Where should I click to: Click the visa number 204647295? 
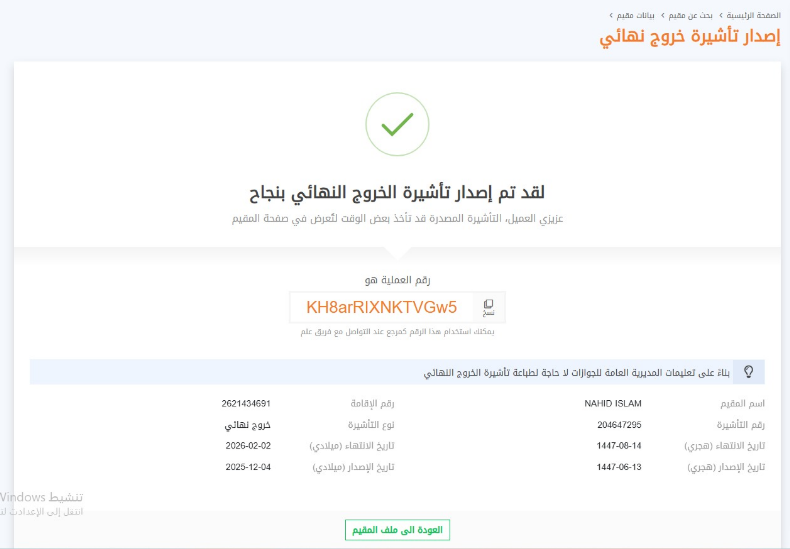[x=619, y=424]
